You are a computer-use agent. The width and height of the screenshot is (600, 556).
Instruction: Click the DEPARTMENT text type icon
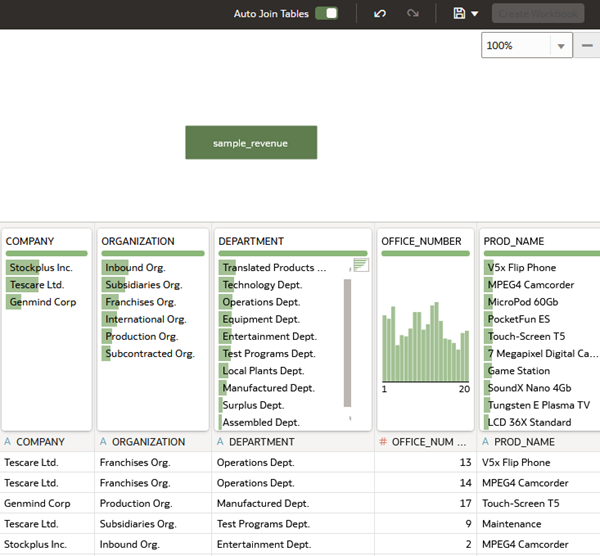point(220,442)
